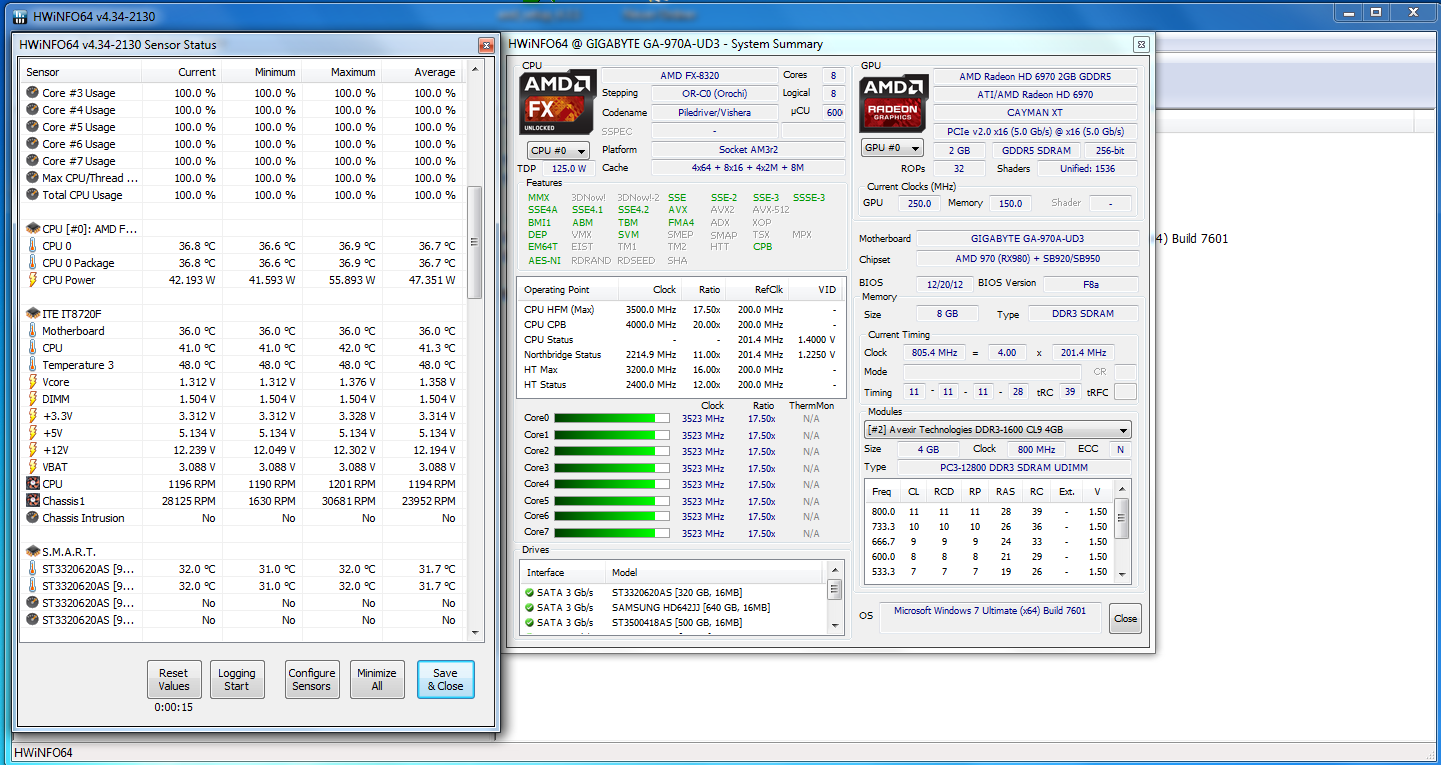Click the memory timings table scrollbar
Screen dimensions: 1441x765
[x=1122, y=531]
